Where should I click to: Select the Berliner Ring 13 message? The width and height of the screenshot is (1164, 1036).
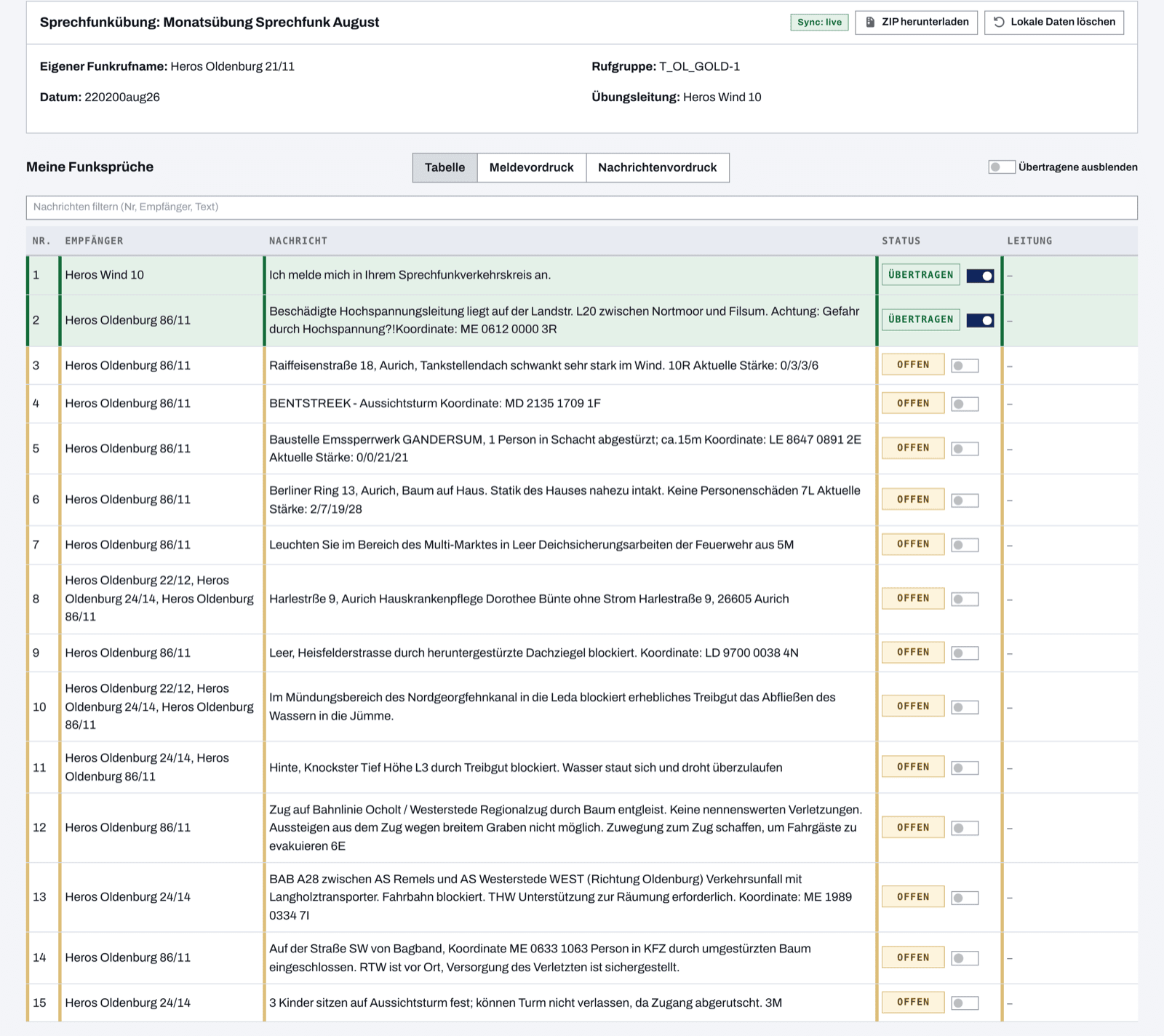click(565, 500)
